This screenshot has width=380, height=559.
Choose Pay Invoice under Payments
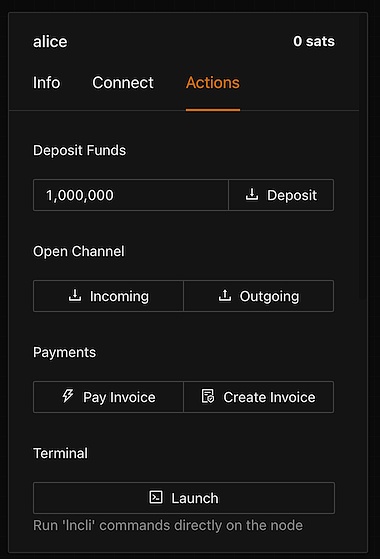108,397
